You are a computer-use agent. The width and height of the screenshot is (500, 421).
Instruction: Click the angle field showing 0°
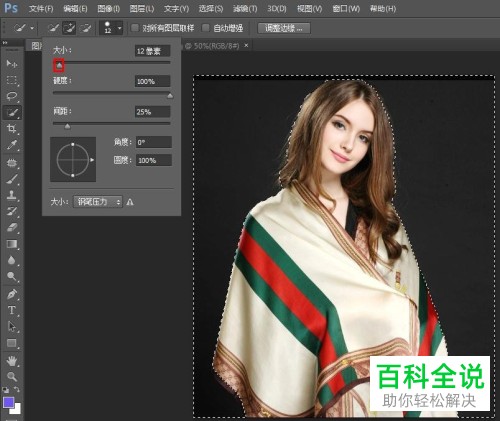pyautogui.click(x=154, y=142)
